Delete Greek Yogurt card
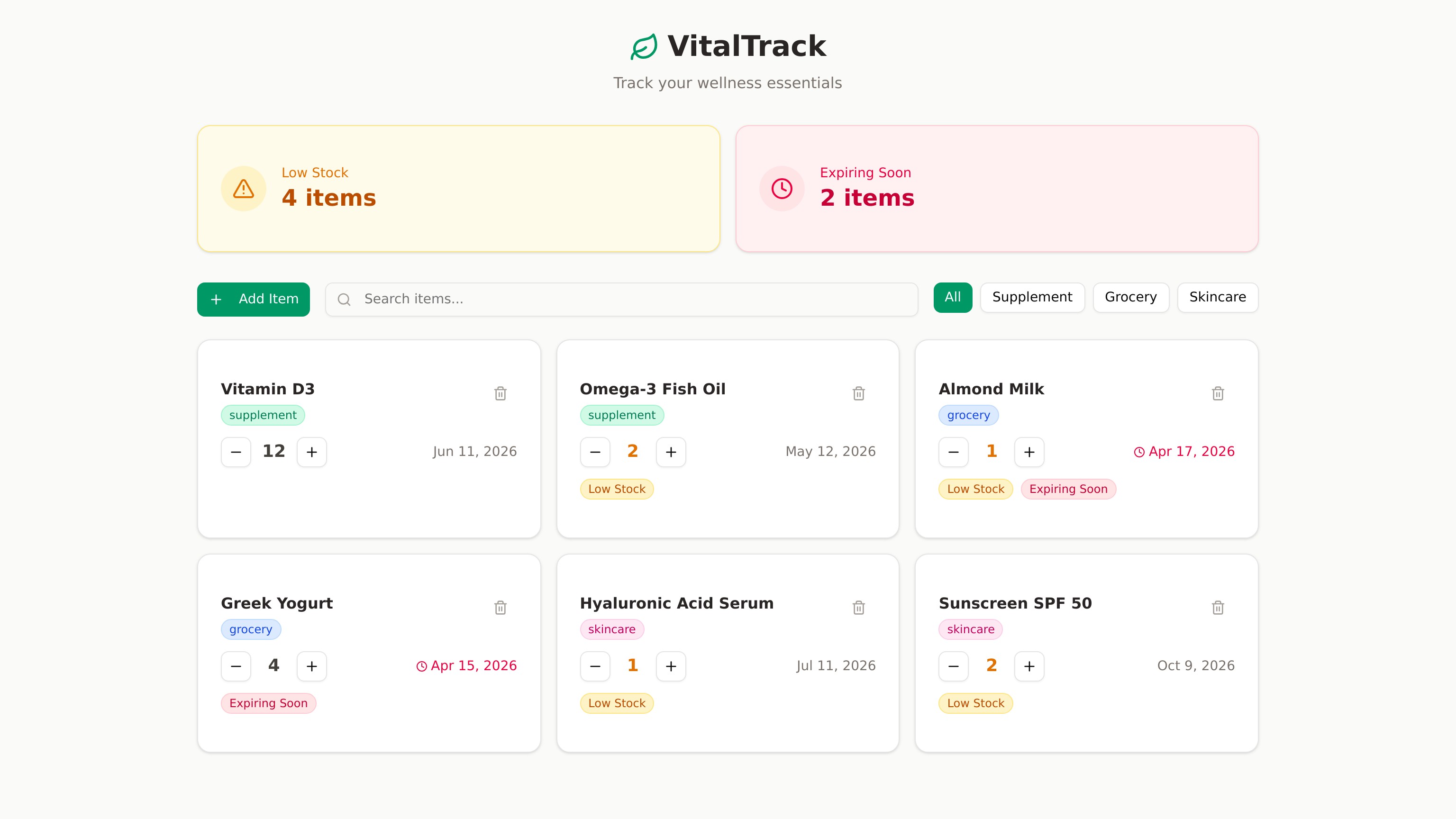1456x819 pixels. [x=500, y=608]
